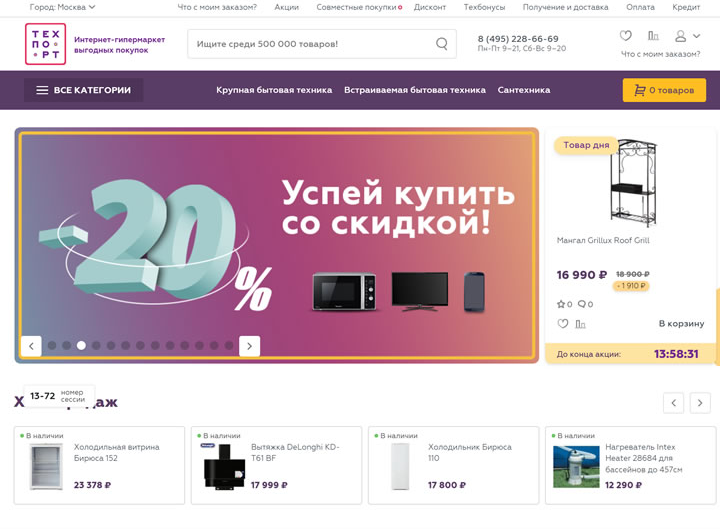Image resolution: width=727 pixels, height=529 pixels.
Task: Open Сантехника category
Action: click(x=524, y=90)
